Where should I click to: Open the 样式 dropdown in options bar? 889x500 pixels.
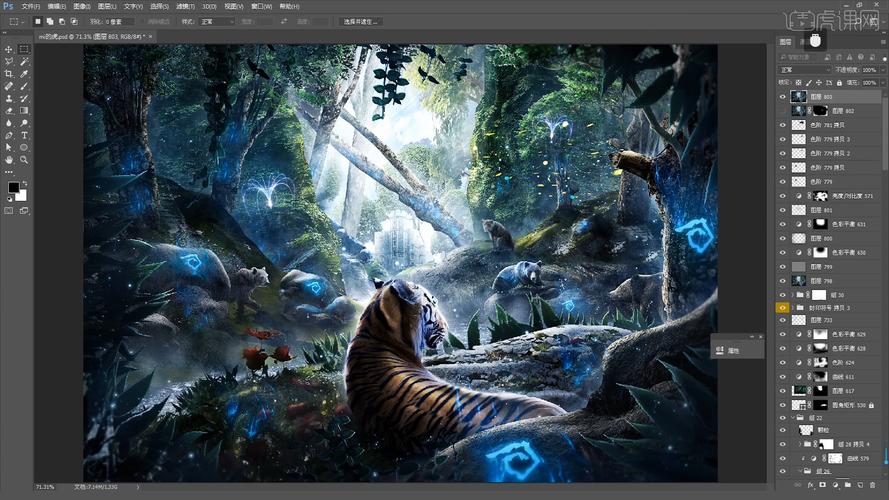[x=217, y=21]
